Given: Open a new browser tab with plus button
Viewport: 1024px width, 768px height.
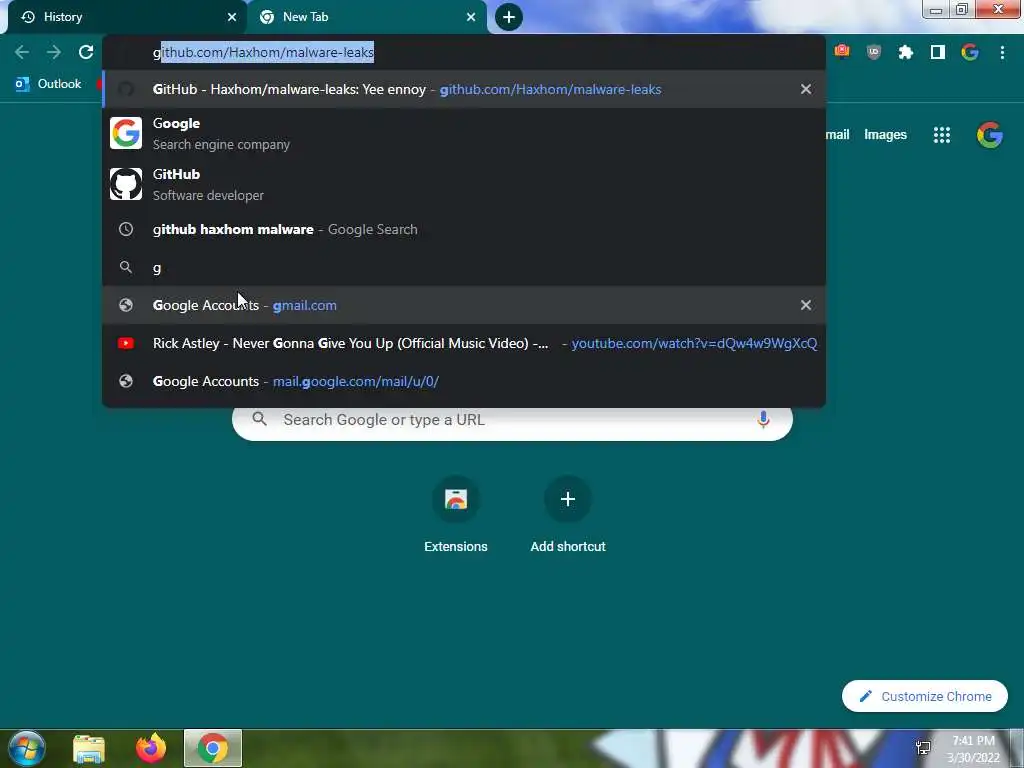Looking at the screenshot, I should coord(509,17).
